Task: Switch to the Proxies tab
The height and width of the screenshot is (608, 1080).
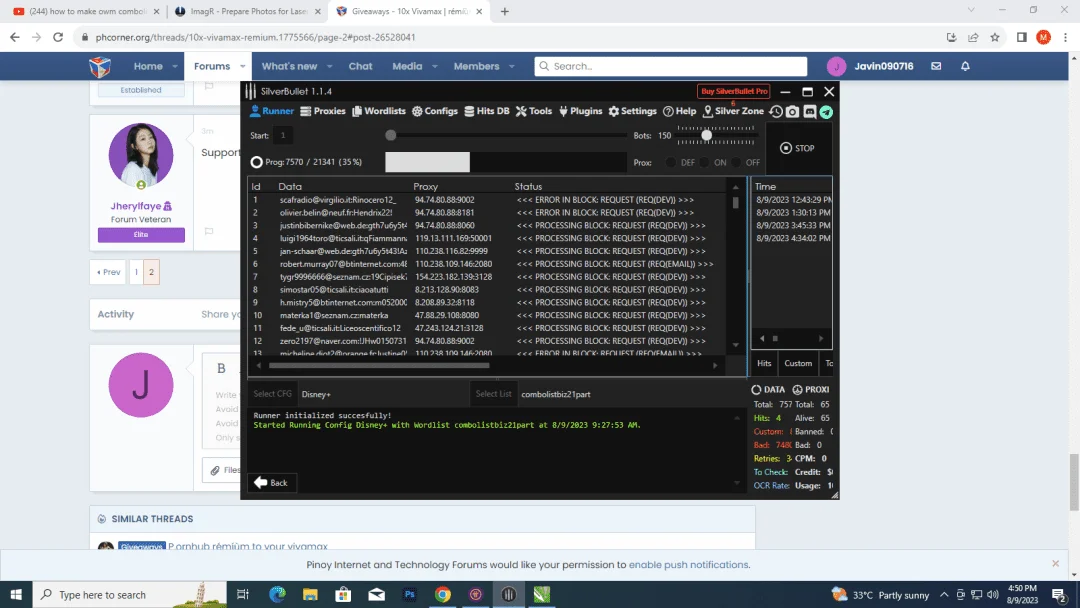Action: click(x=323, y=111)
